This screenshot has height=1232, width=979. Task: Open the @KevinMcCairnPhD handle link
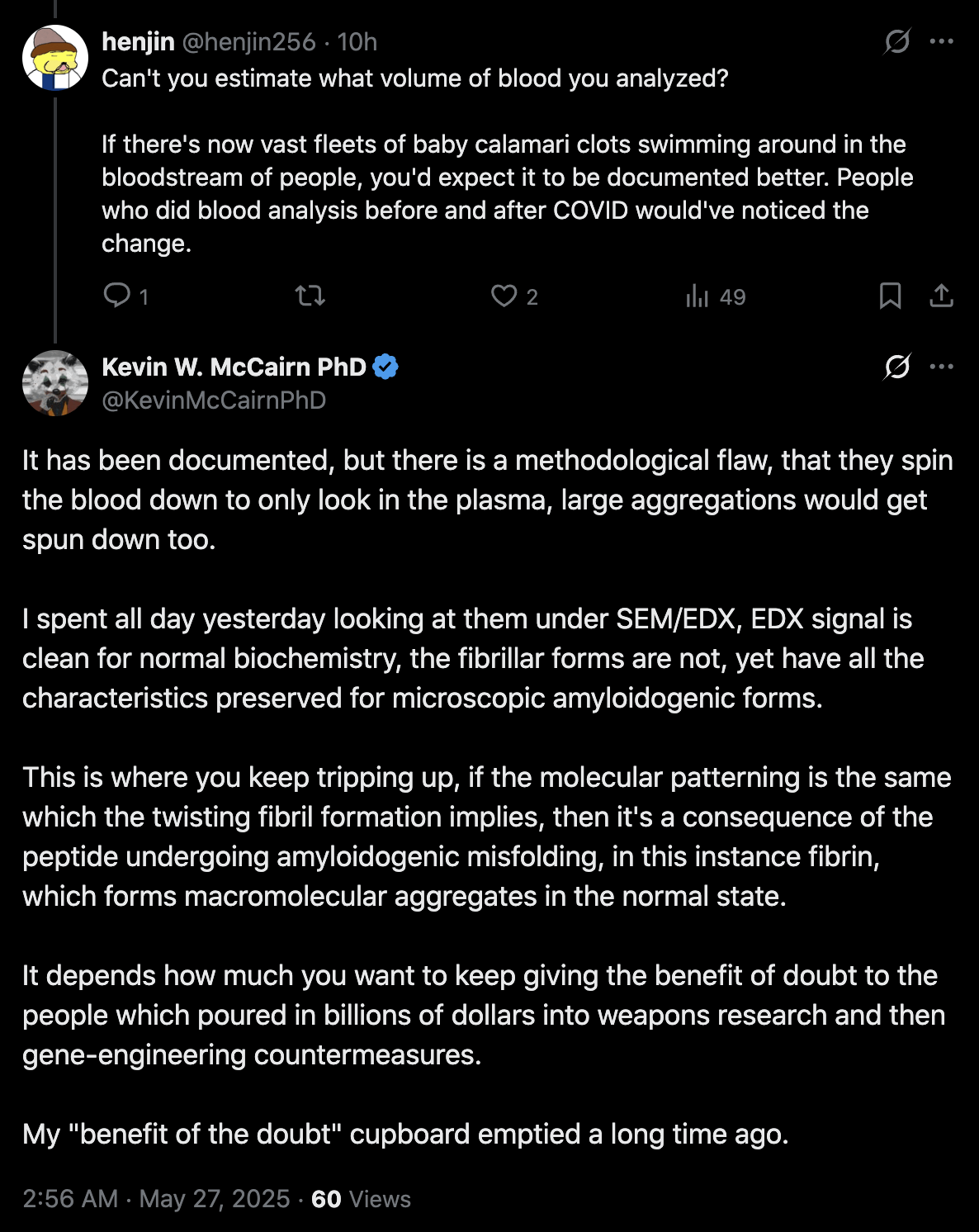click(x=214, y=400)
